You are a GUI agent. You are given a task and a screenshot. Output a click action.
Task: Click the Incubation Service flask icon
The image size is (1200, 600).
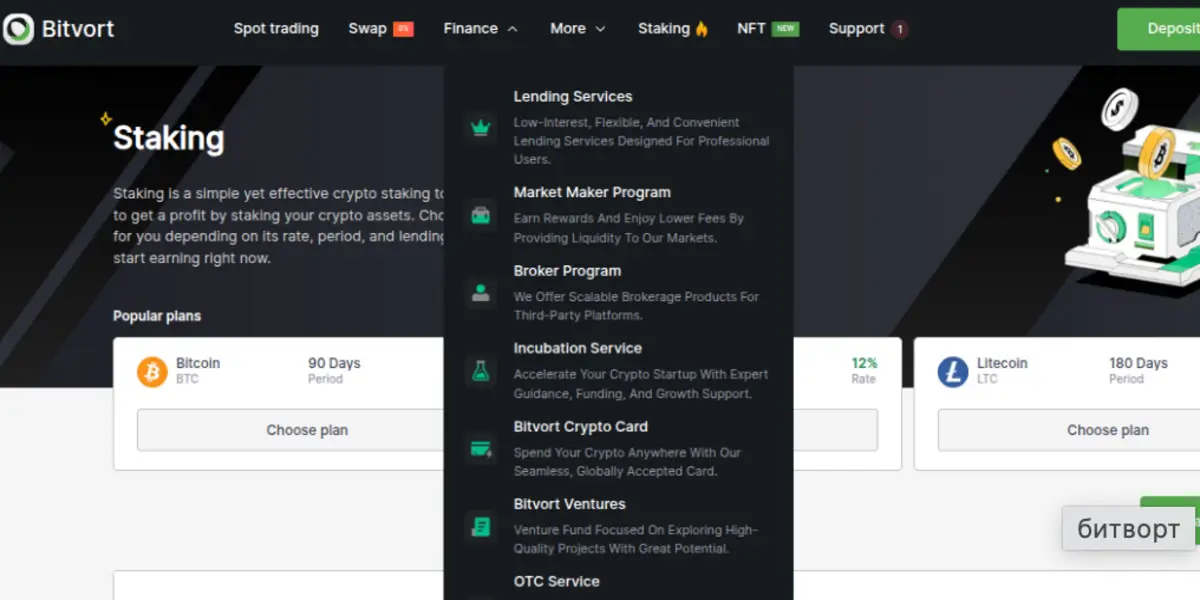[x=481, y=370]
